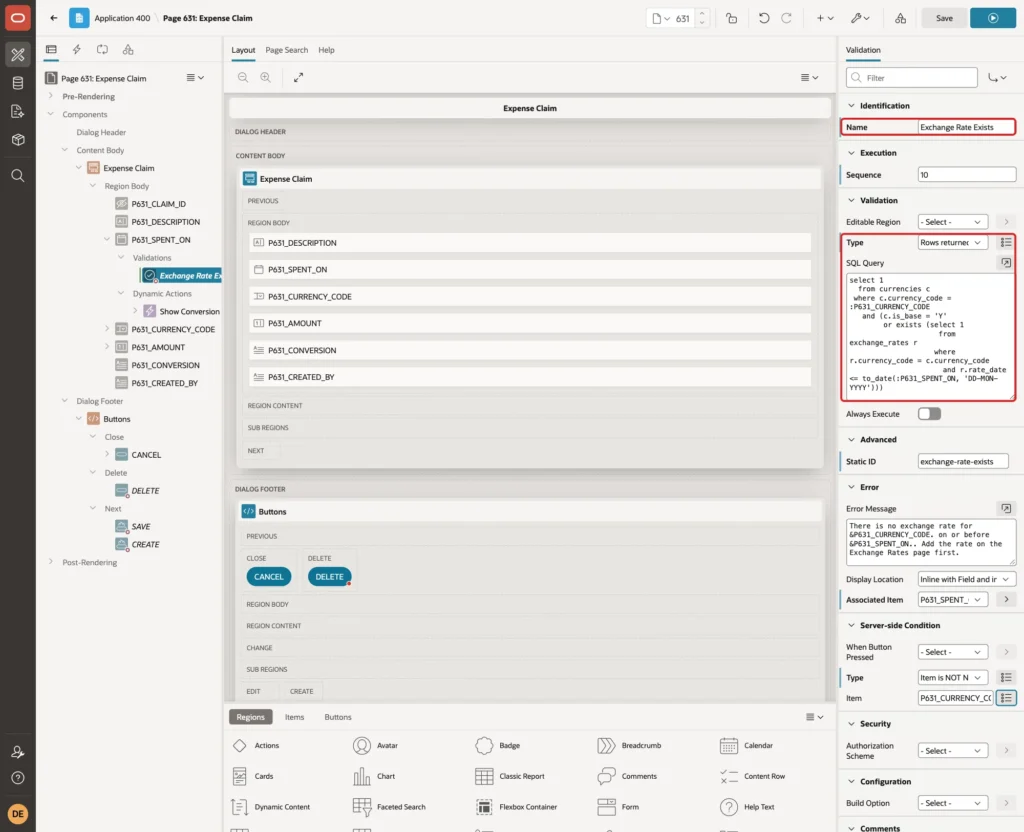Viewport: 1024px width, 832px height.
Task: Select P631_CURRENCY_CODE row in layout
Action: pyautogui.click(x=530, y=296)
